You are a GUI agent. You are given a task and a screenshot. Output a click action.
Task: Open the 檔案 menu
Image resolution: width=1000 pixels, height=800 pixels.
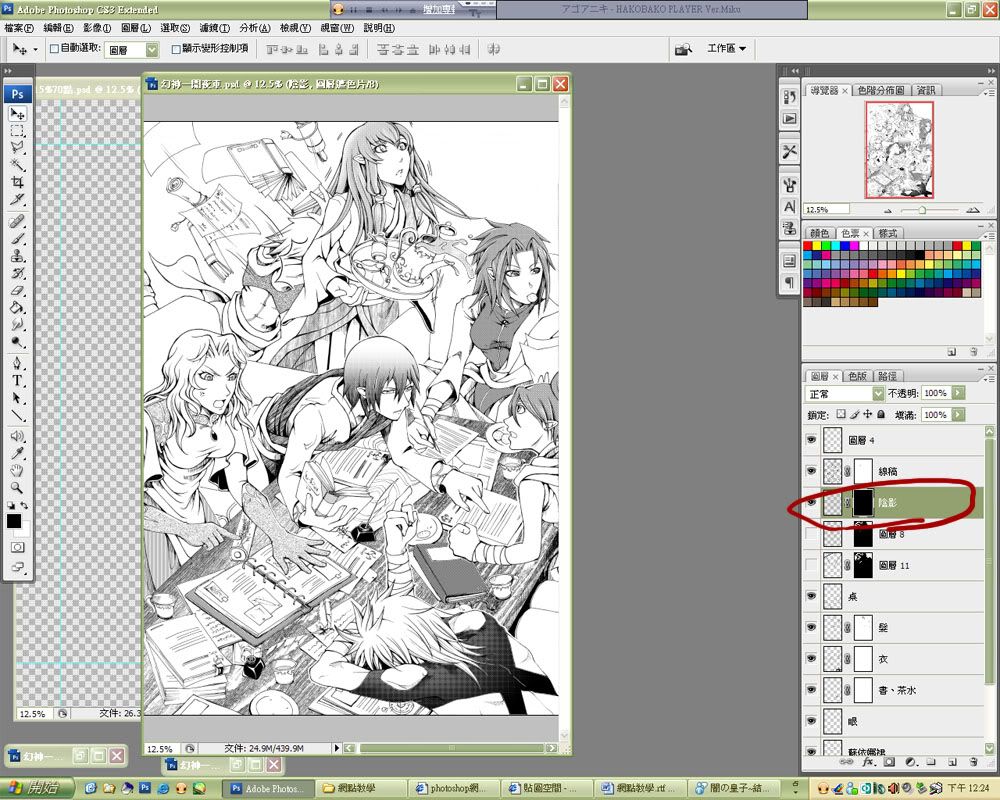coord(19,28)
